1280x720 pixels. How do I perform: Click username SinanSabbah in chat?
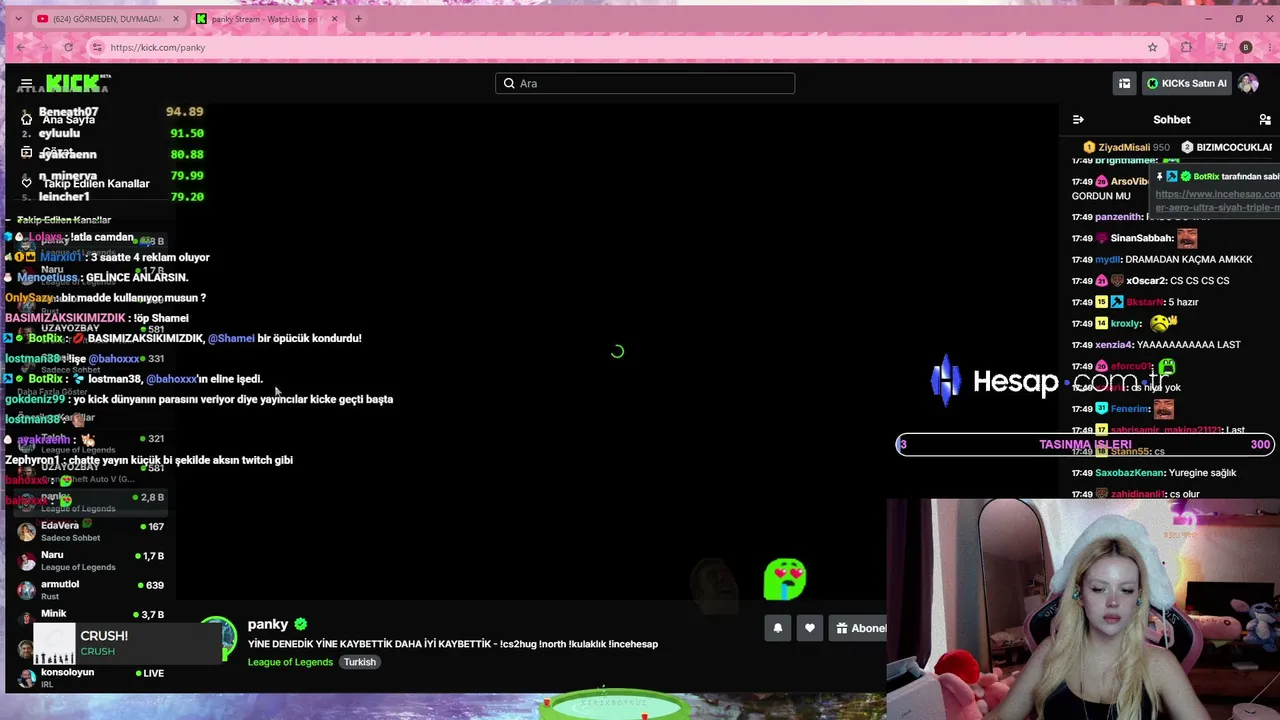[1142, 238]
